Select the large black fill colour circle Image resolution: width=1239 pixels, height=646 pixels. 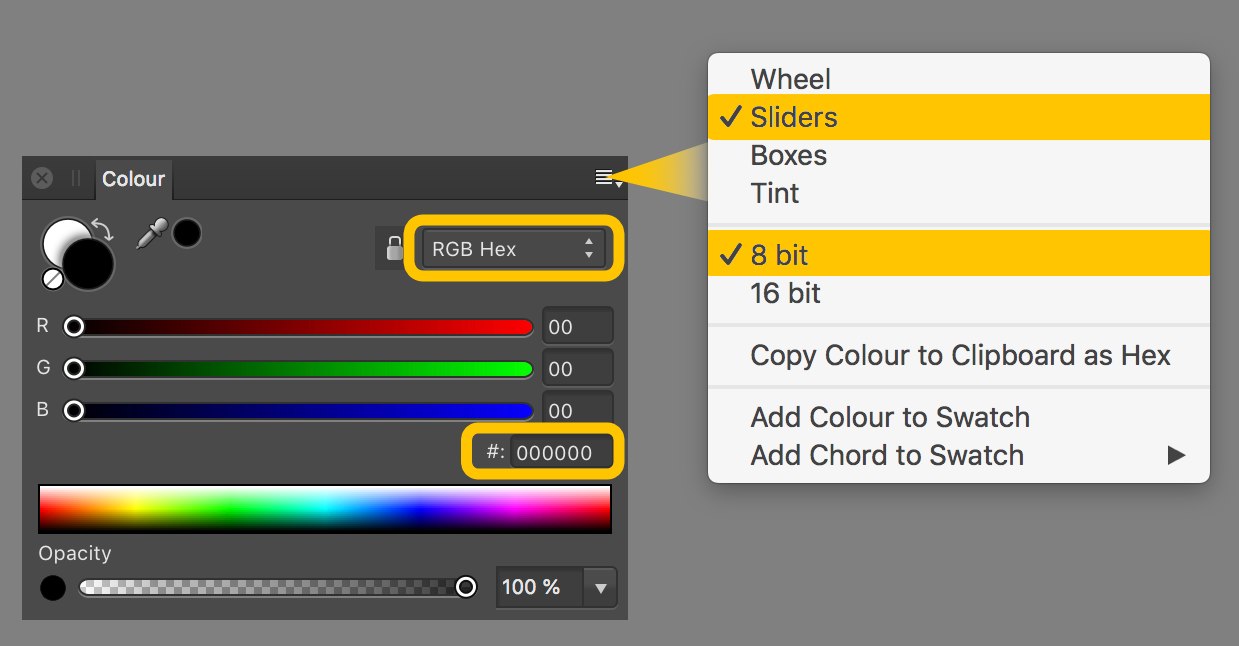coord(90,263)
